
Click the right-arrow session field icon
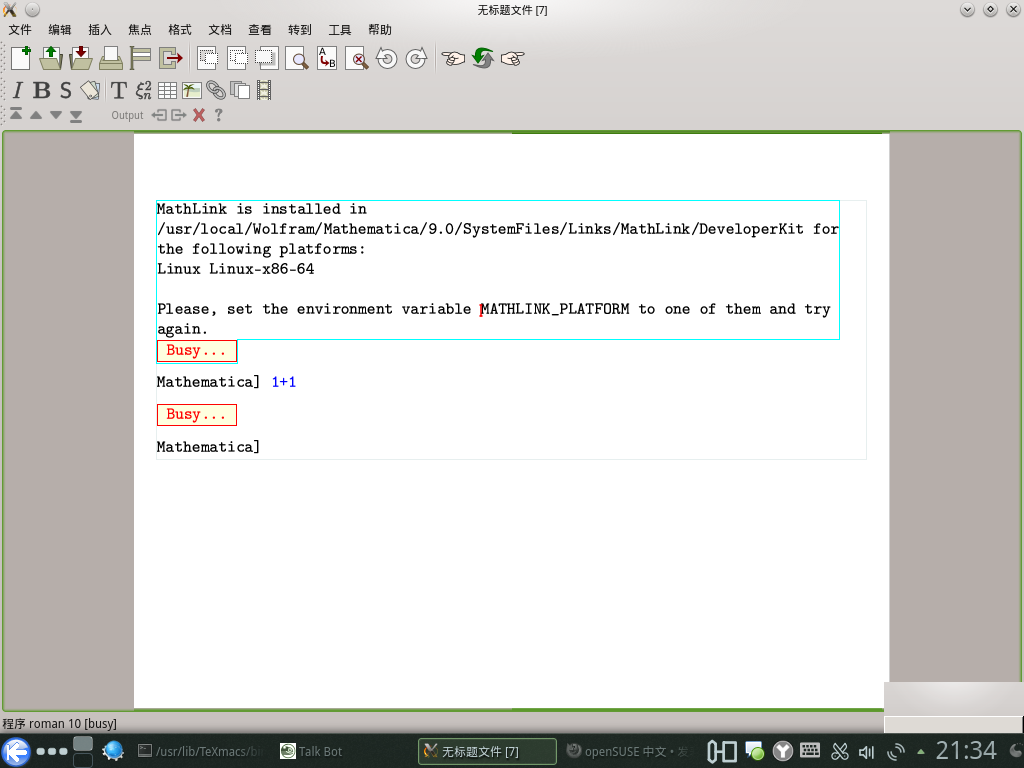[178, 115]
